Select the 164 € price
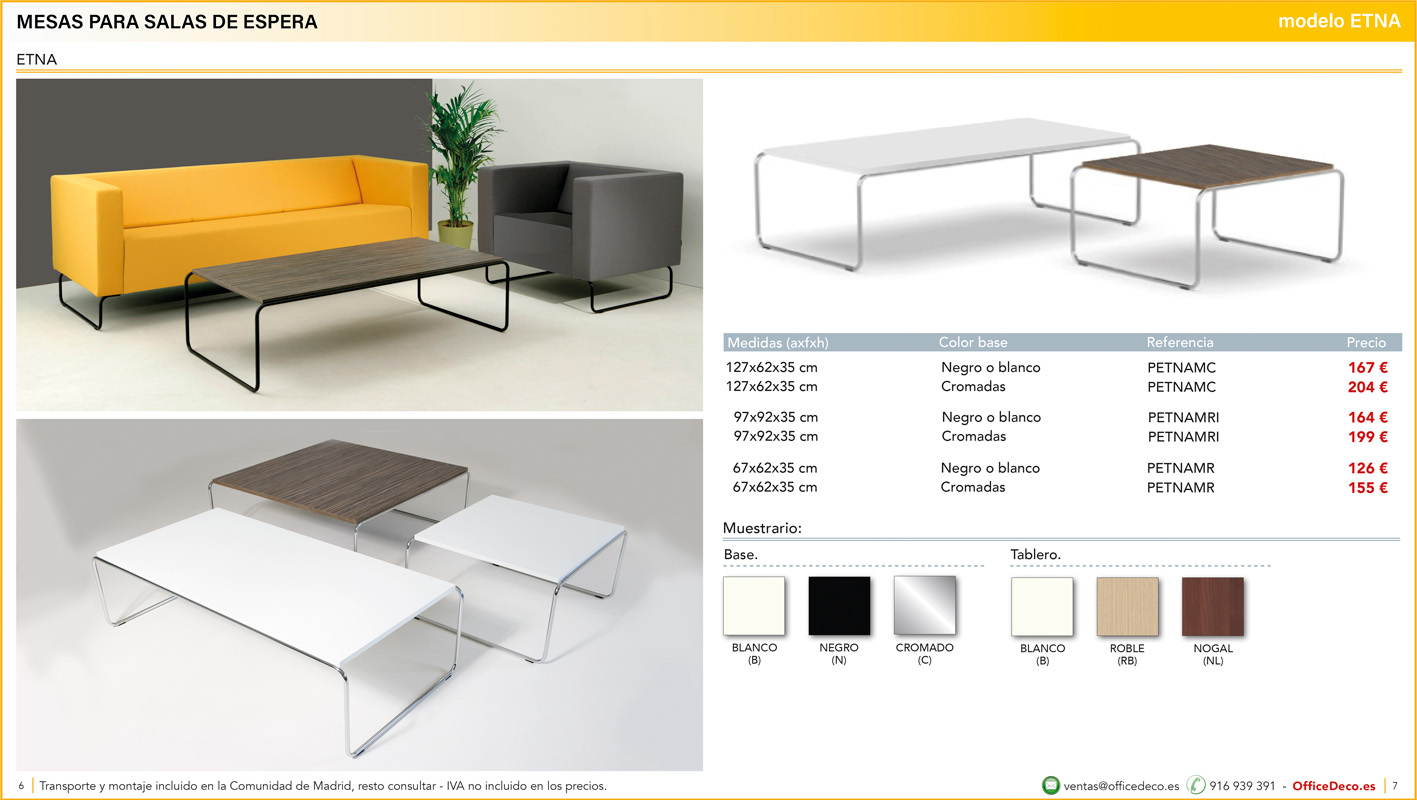1417x800 pixels. (x=1368, y=418)
